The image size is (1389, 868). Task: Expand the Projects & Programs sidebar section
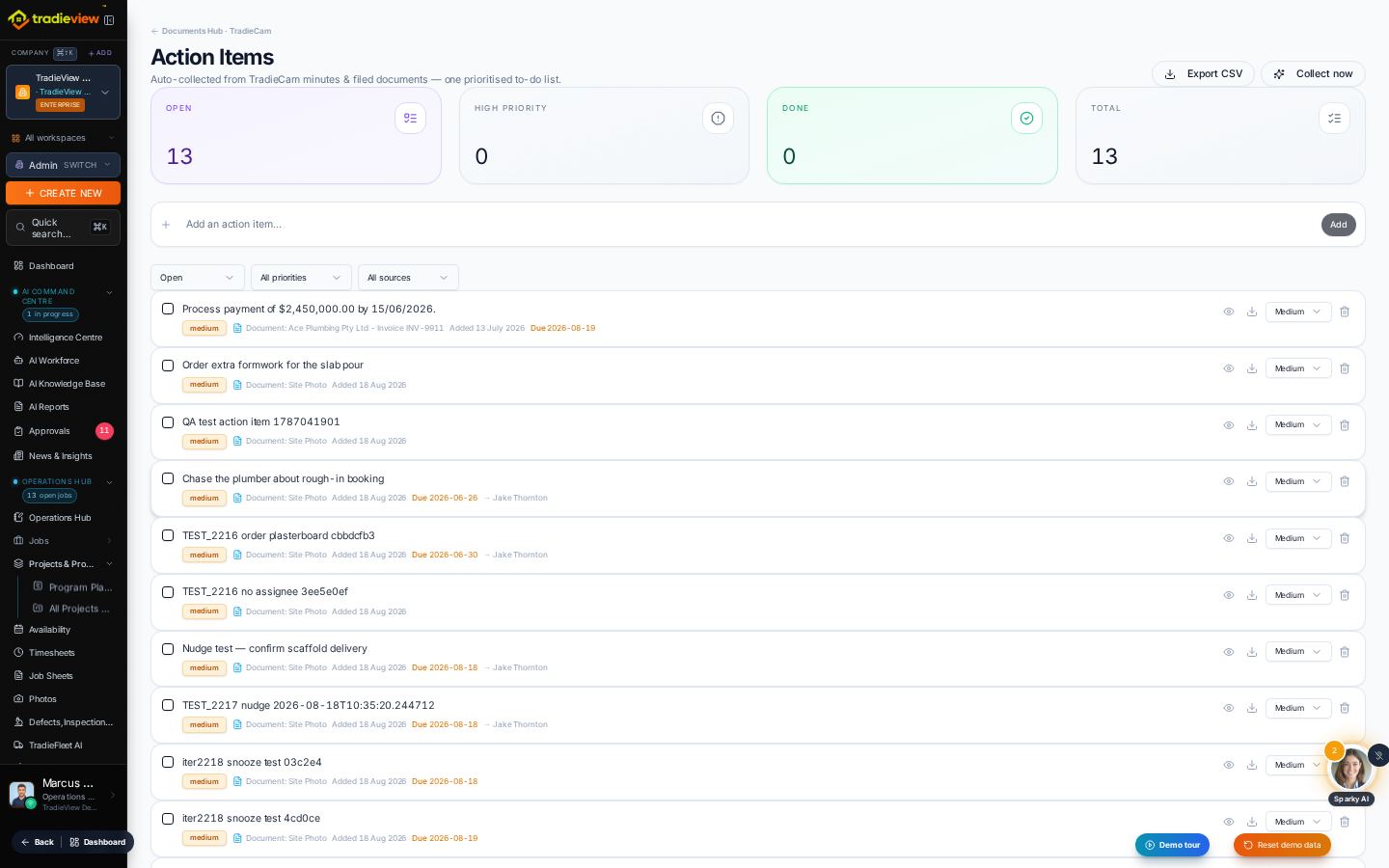63,564
